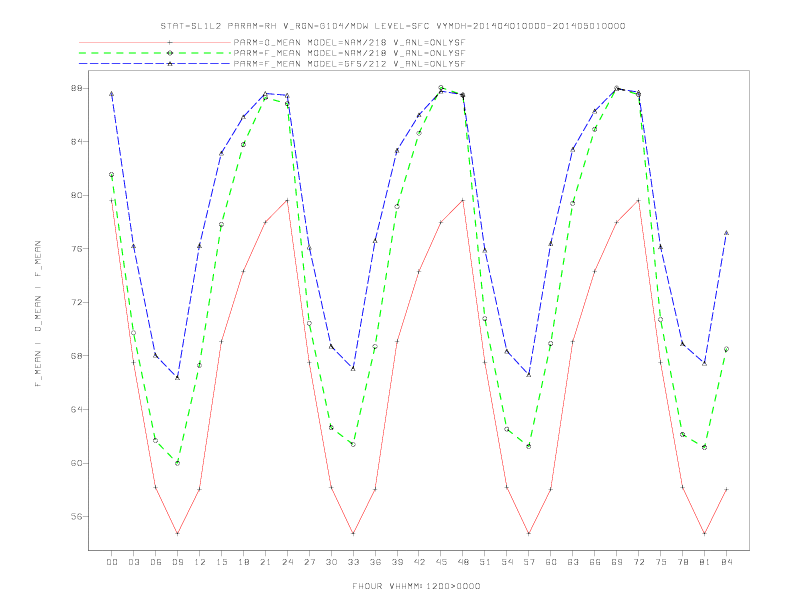This screenshot has height=612, width=792.
Task: Click green circle data point at hour 09
Action: click(177, 463)
